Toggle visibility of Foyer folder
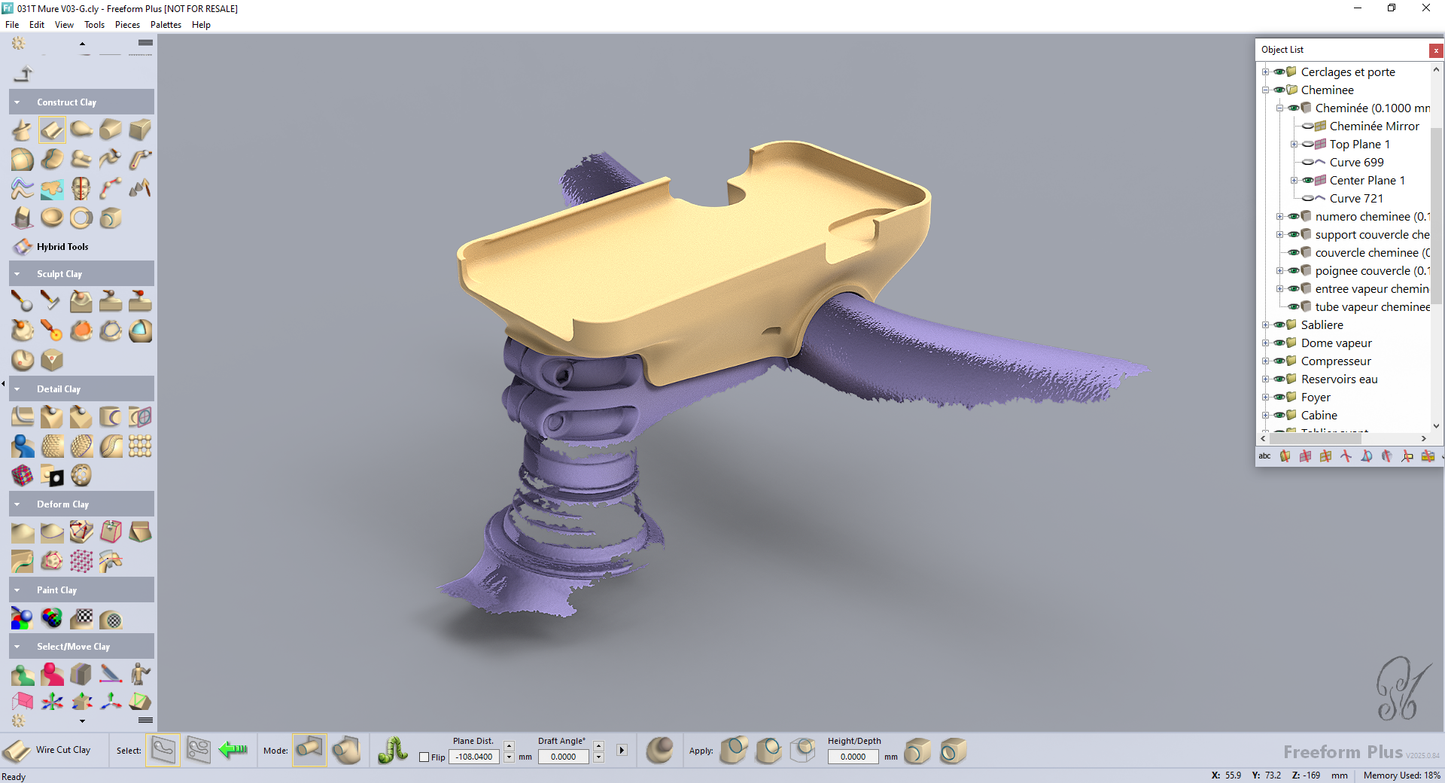1445x783 pixels. 1279,397
